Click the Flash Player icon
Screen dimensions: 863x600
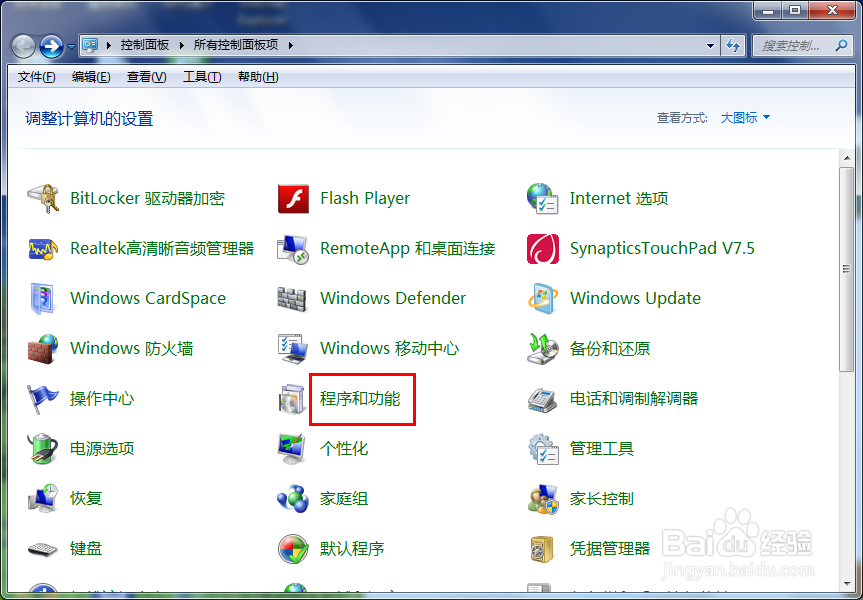(293, 199)
